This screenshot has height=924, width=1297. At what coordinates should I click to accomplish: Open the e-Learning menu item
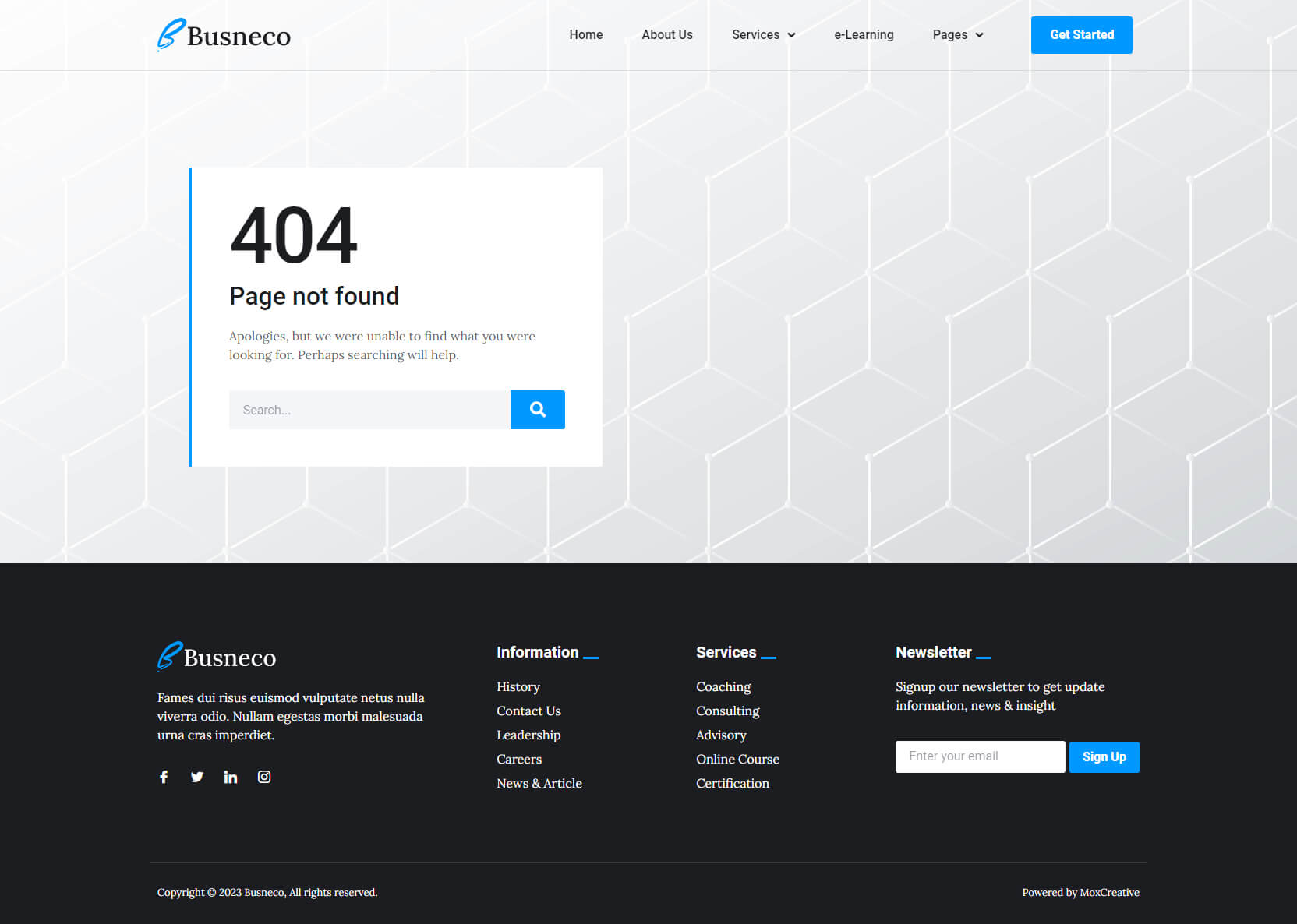point(864,35)
